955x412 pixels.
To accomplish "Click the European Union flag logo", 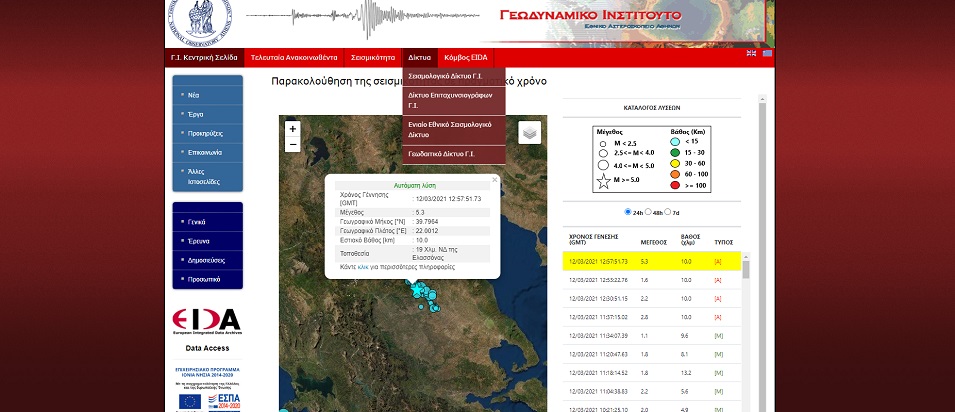I will 190,401.
